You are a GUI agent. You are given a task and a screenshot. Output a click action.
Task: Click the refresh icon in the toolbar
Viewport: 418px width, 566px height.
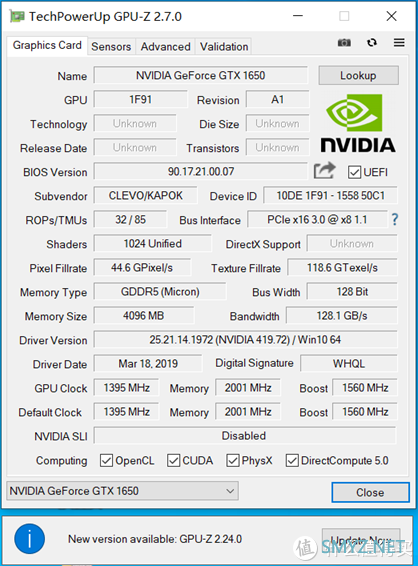[x=372, y=43]
